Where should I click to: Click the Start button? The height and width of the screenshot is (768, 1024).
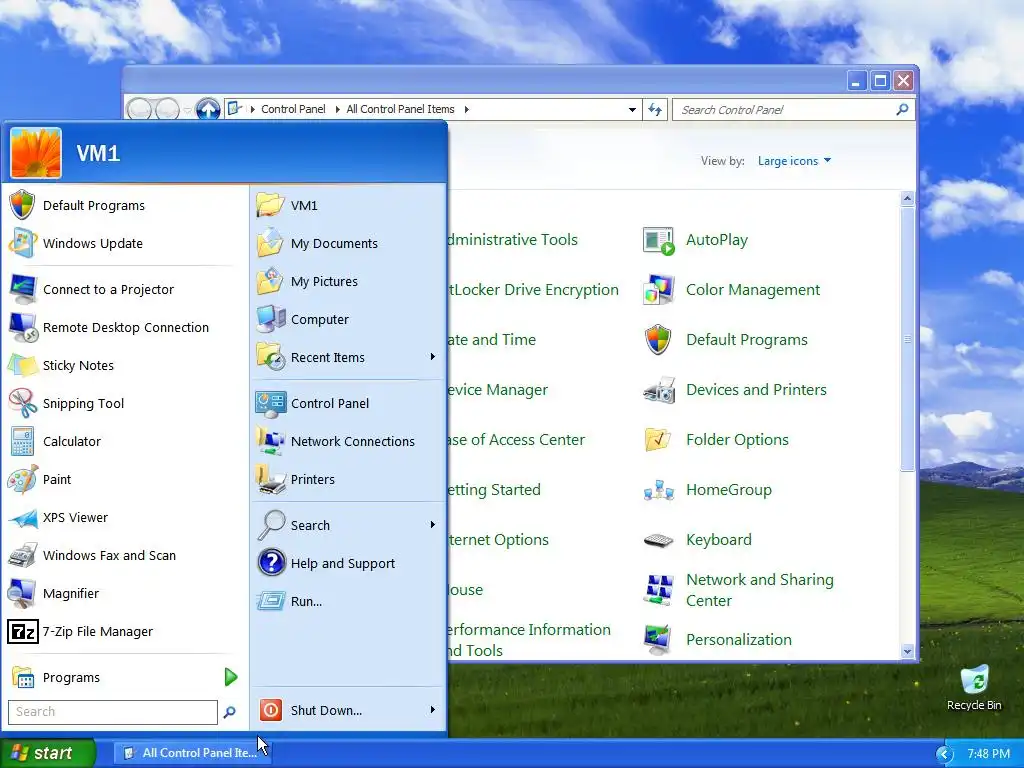(x=48, y=753)
